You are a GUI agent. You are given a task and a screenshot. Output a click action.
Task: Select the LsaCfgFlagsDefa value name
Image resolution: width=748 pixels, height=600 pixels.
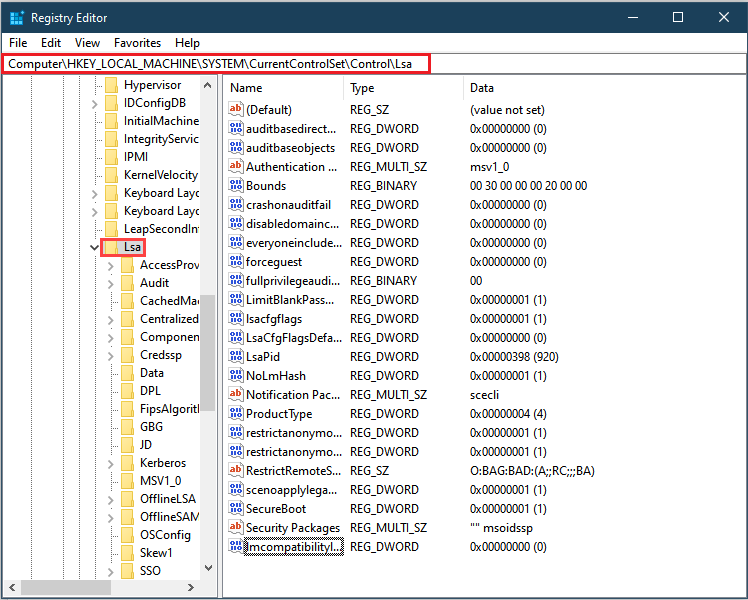point(294,338)
